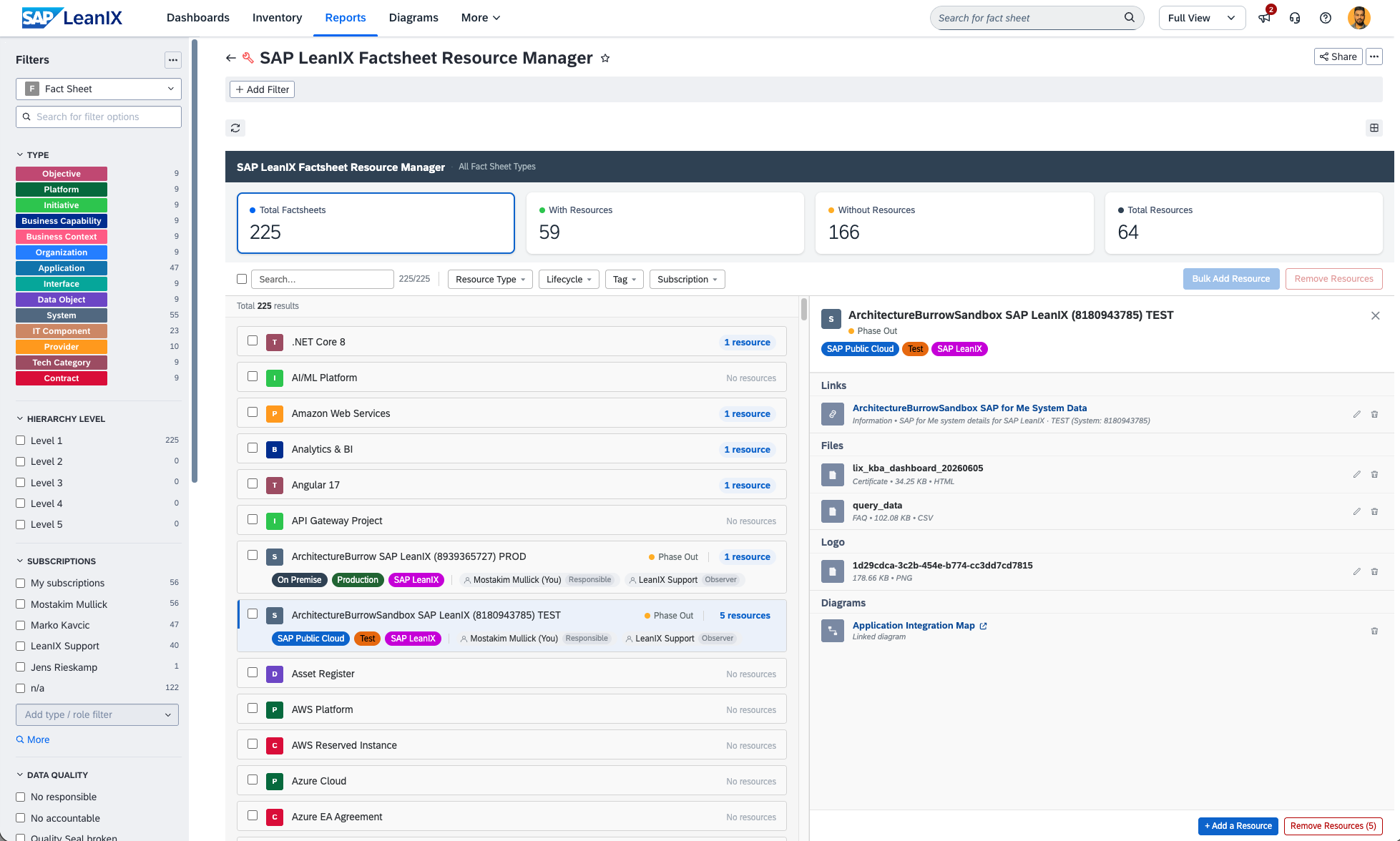Click Add a Resource in details panel
Image resolution: width=1400 pixels, height=841 pixels.
pos(1238,826)
